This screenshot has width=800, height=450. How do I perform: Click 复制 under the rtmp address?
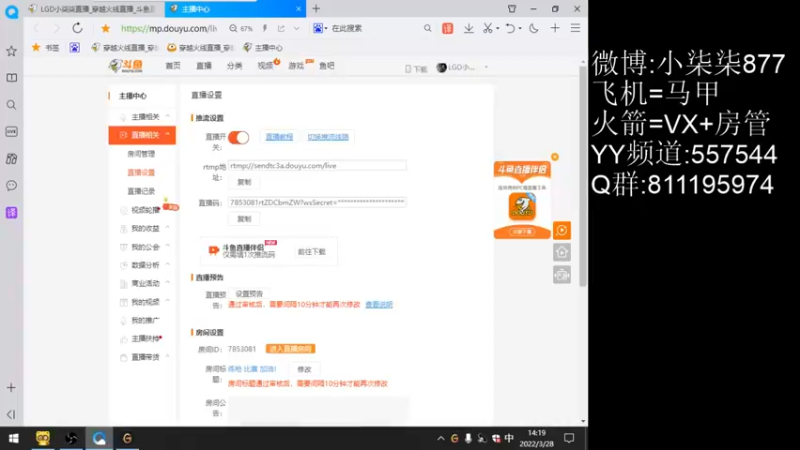(x=244, y=182)
